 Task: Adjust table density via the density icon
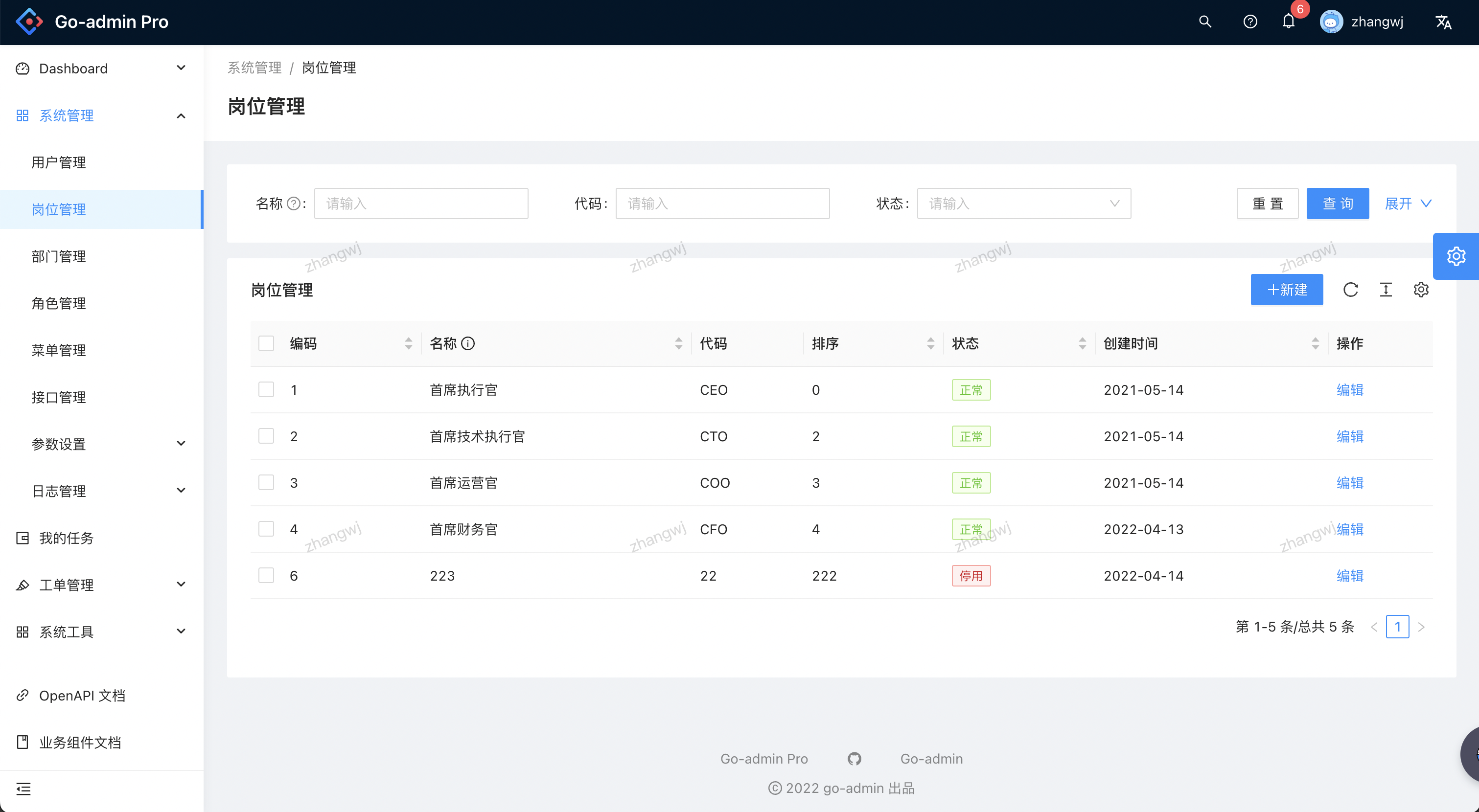pos(1386,290)
